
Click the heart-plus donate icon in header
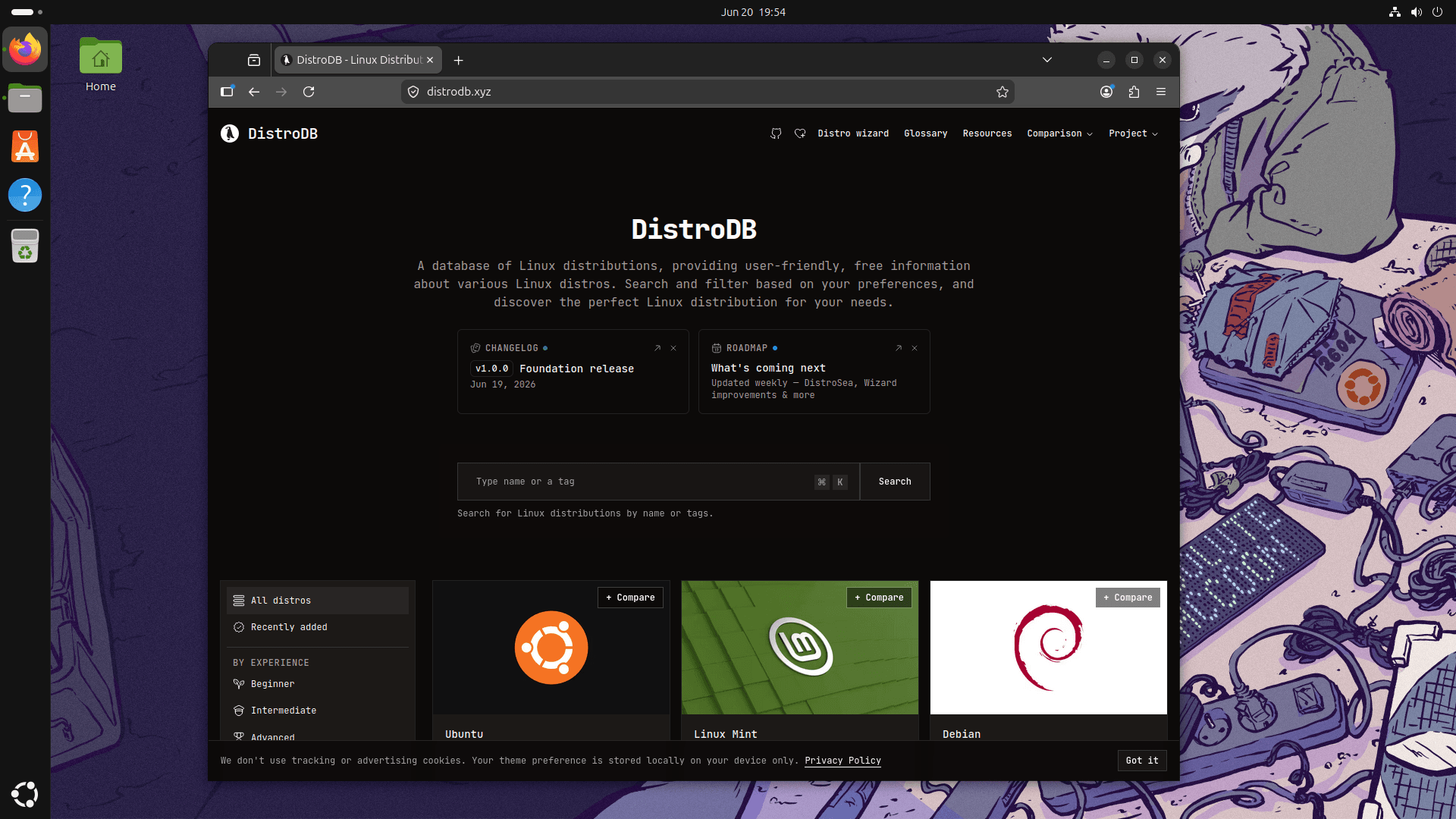800,133
